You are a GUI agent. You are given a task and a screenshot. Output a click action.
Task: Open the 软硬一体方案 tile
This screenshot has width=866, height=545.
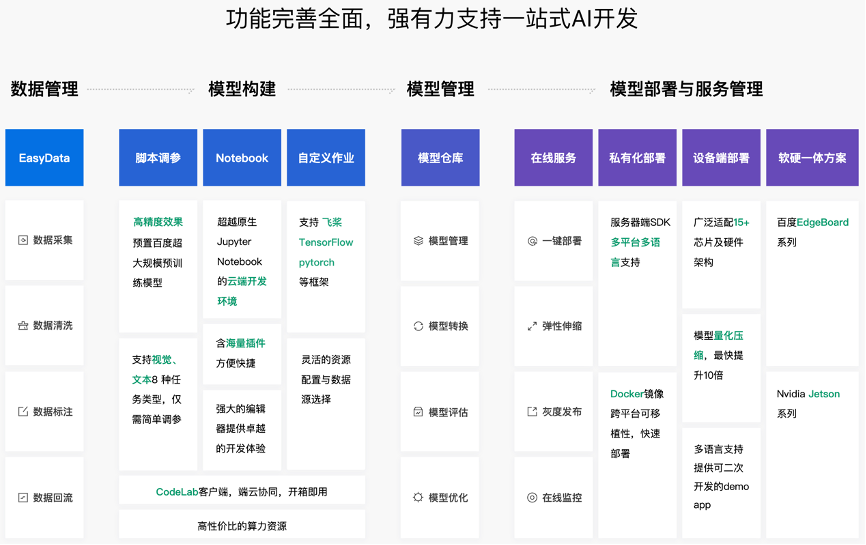click(x=812, y=157)
